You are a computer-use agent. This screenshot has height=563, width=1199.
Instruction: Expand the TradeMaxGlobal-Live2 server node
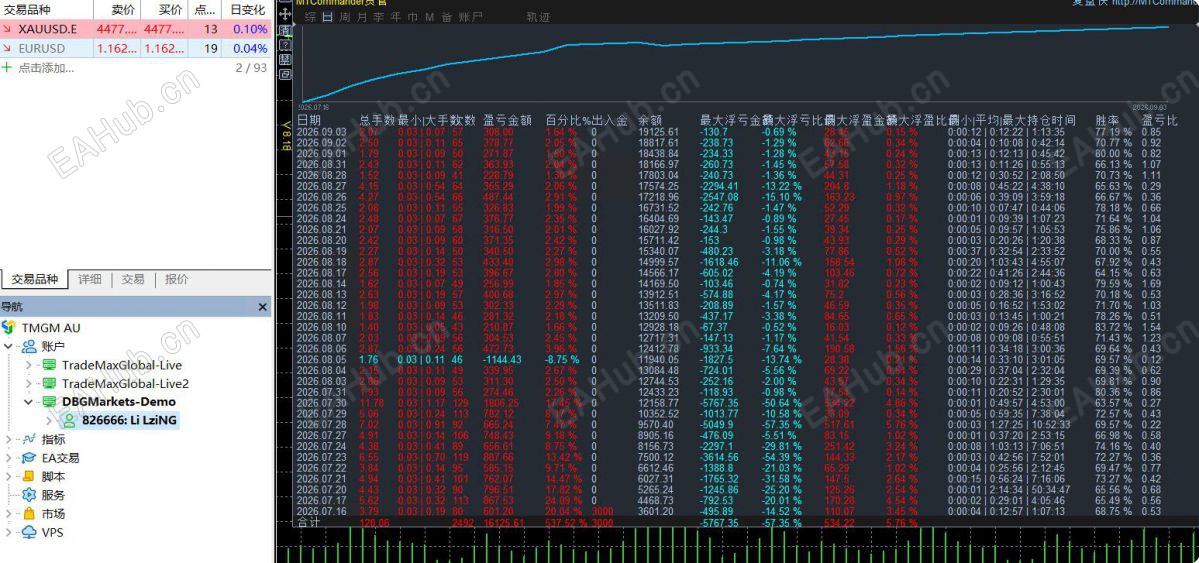28,383
